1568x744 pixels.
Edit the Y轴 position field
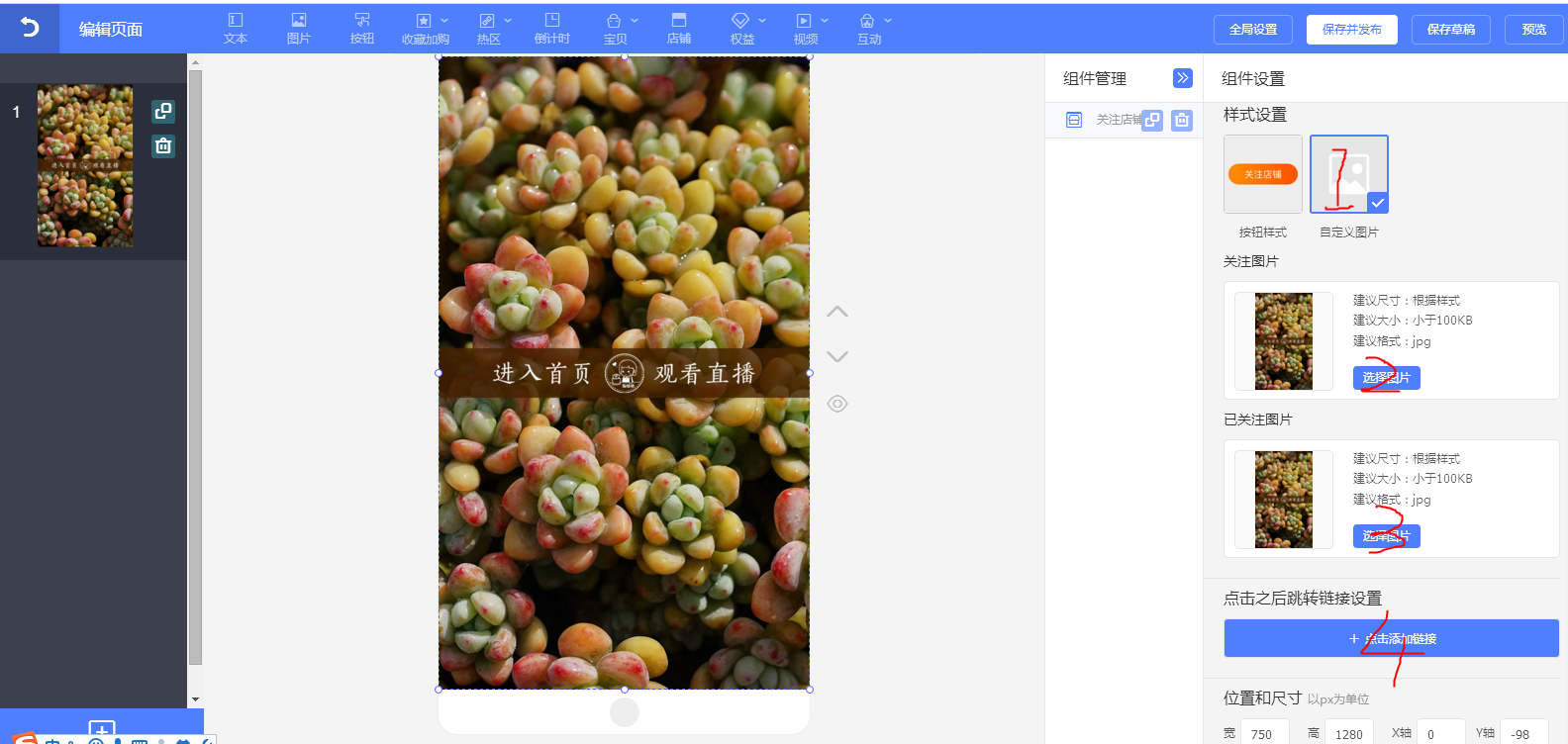1524,733
